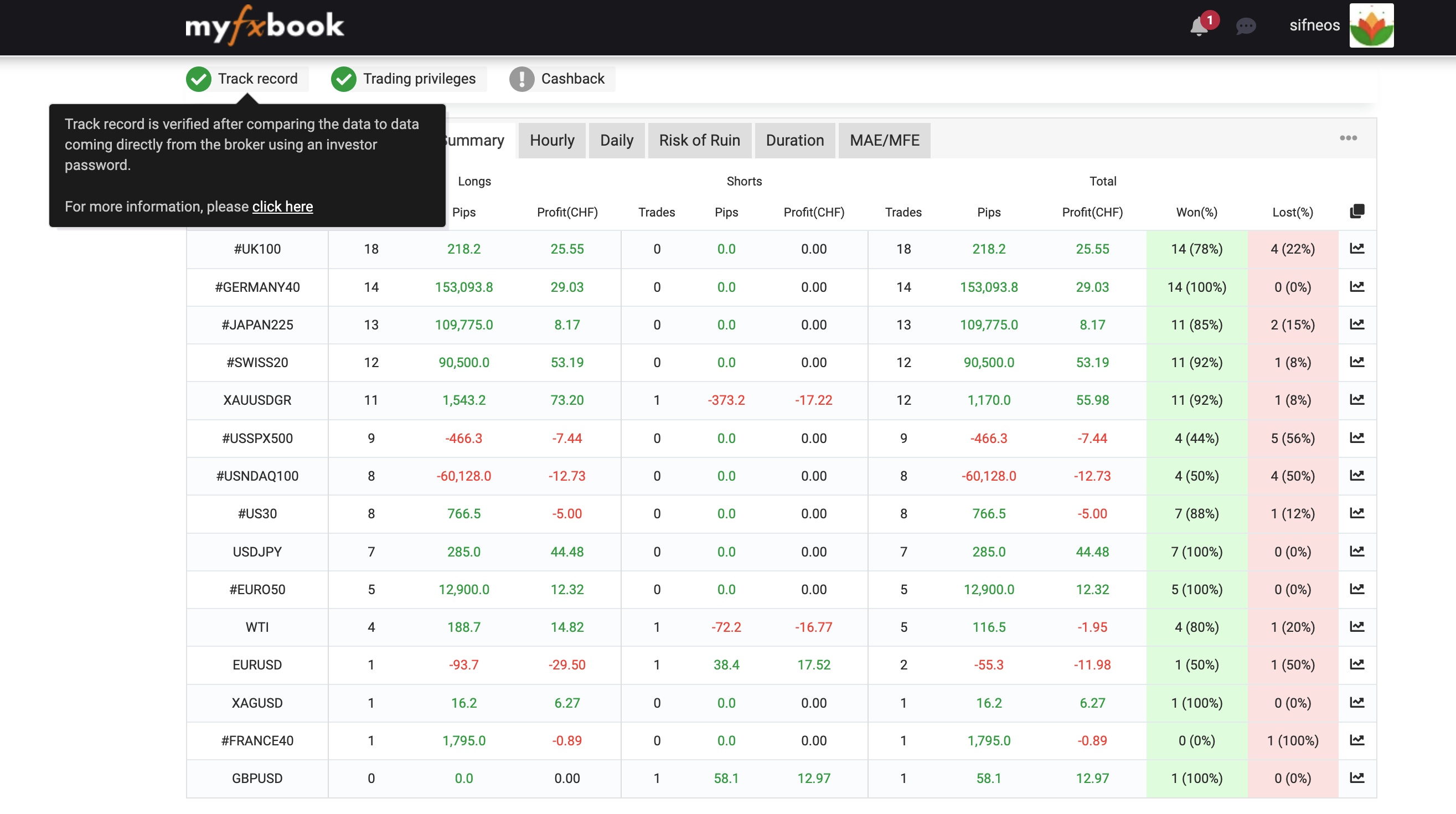This screenshot has width=1456, height=814.
Task: Switch to the Hourly tab
Action: (551, 141)
